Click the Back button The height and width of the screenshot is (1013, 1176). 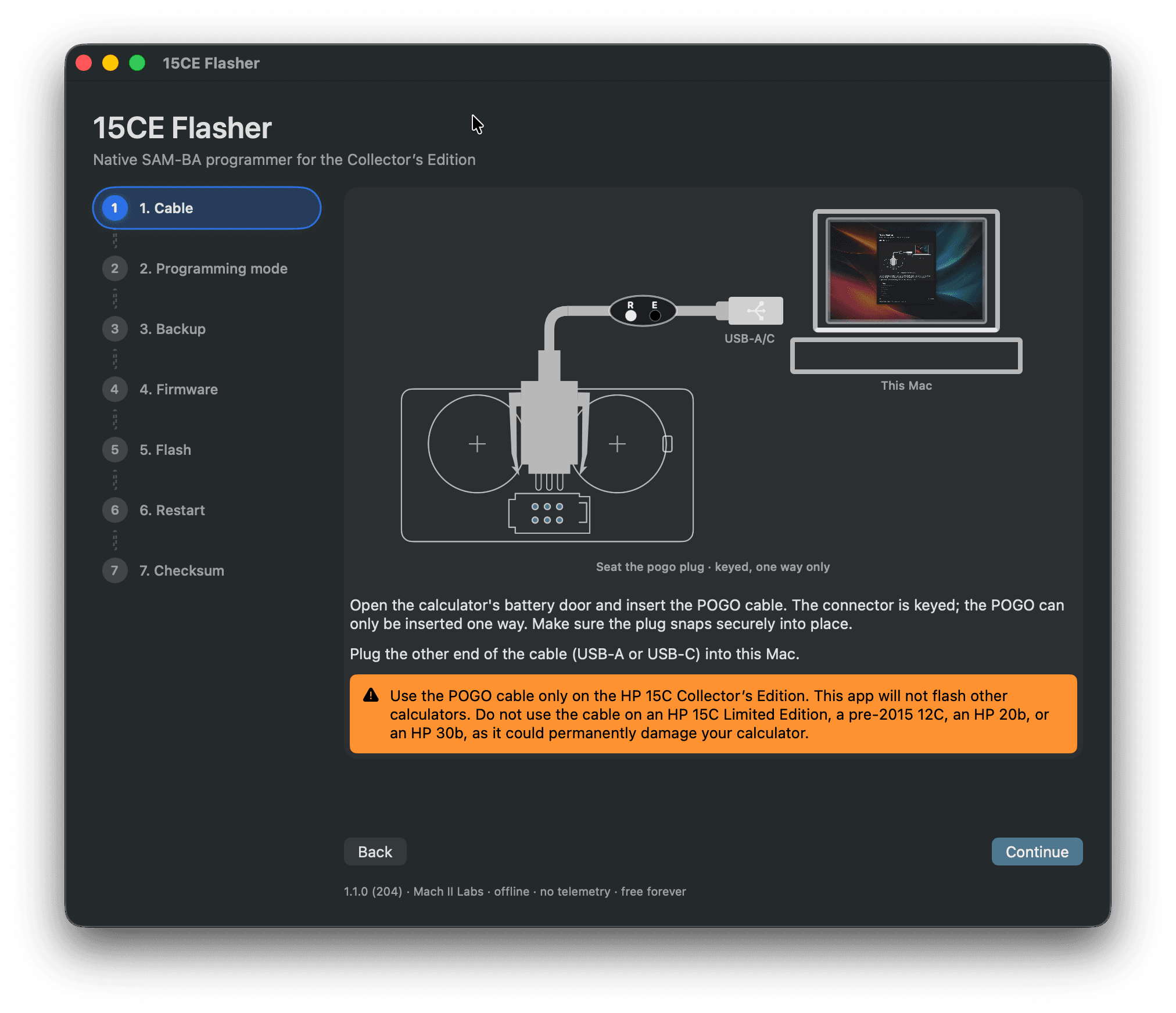pos(375,852)
